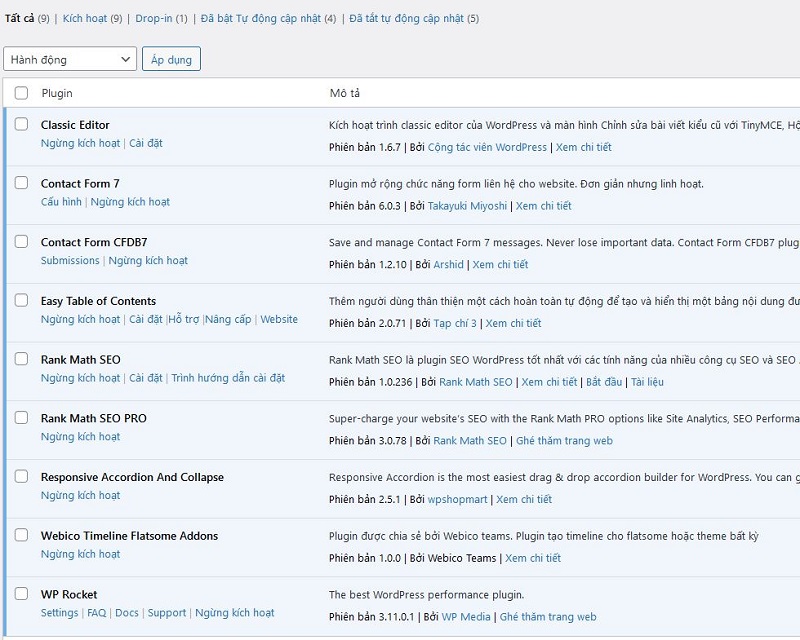Tick Webico Timeline Flatsome Addons checkbox

pos(21,535)
